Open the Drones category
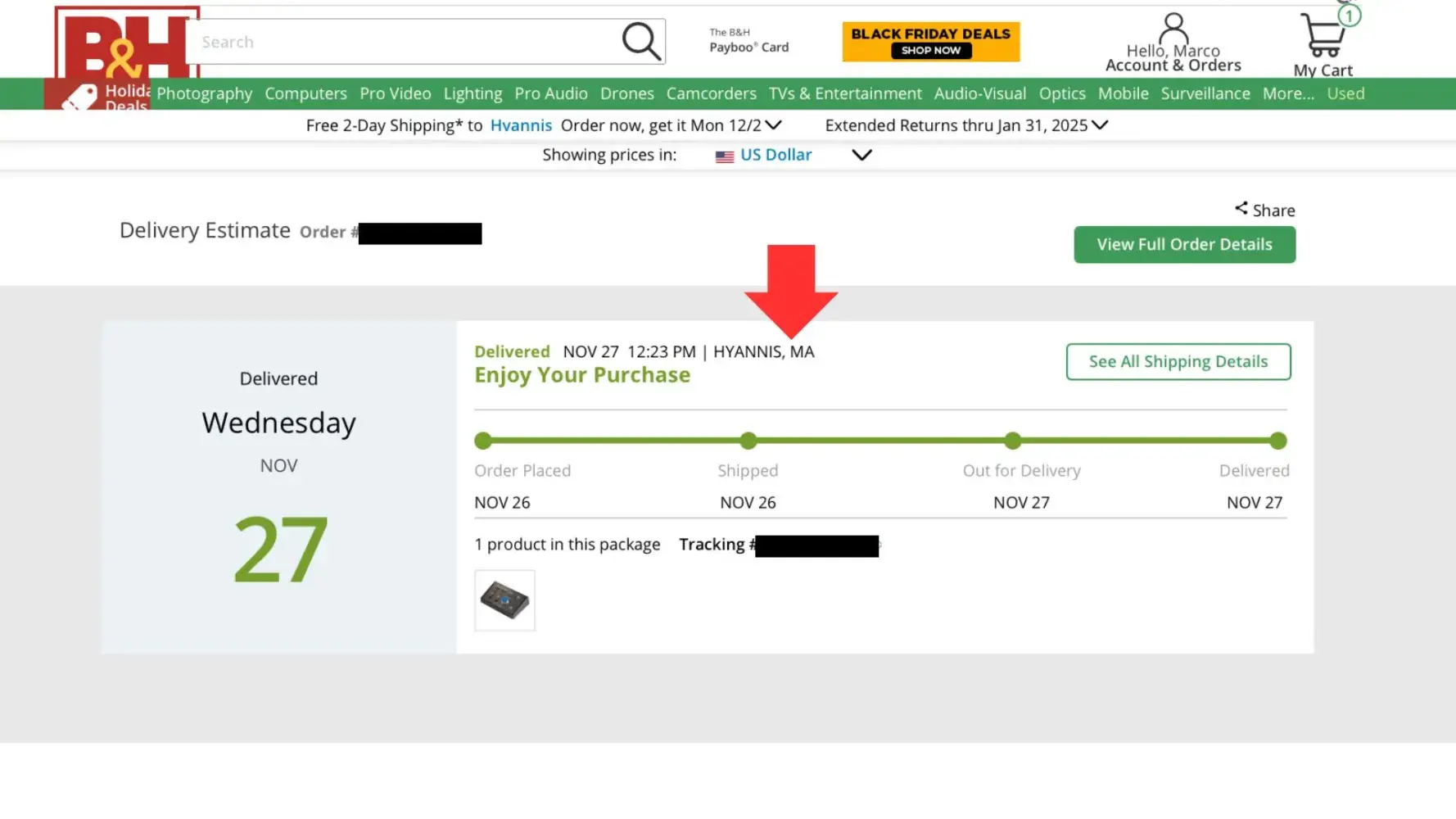The height and width of the screenshot is (819, 1456). 626,93
